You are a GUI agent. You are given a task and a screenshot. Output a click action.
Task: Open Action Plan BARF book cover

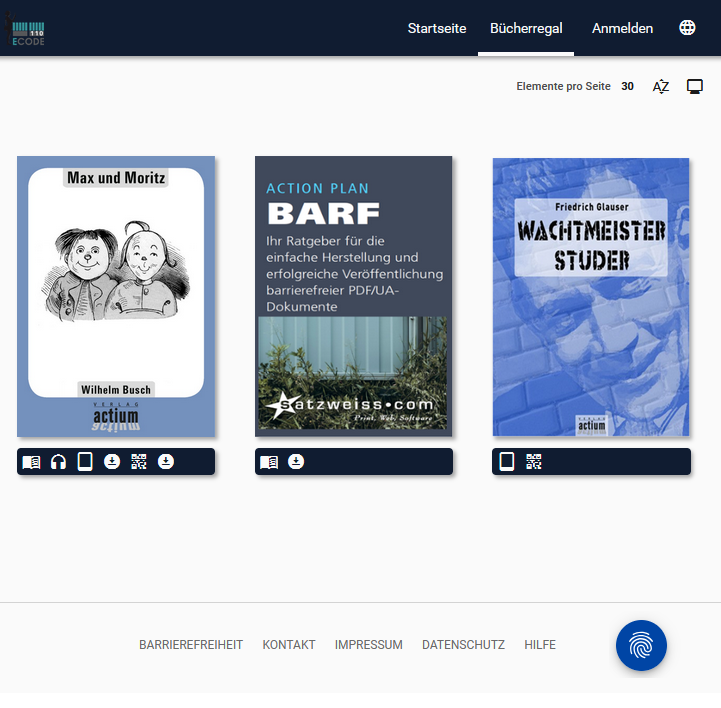[x=354, y=297]
